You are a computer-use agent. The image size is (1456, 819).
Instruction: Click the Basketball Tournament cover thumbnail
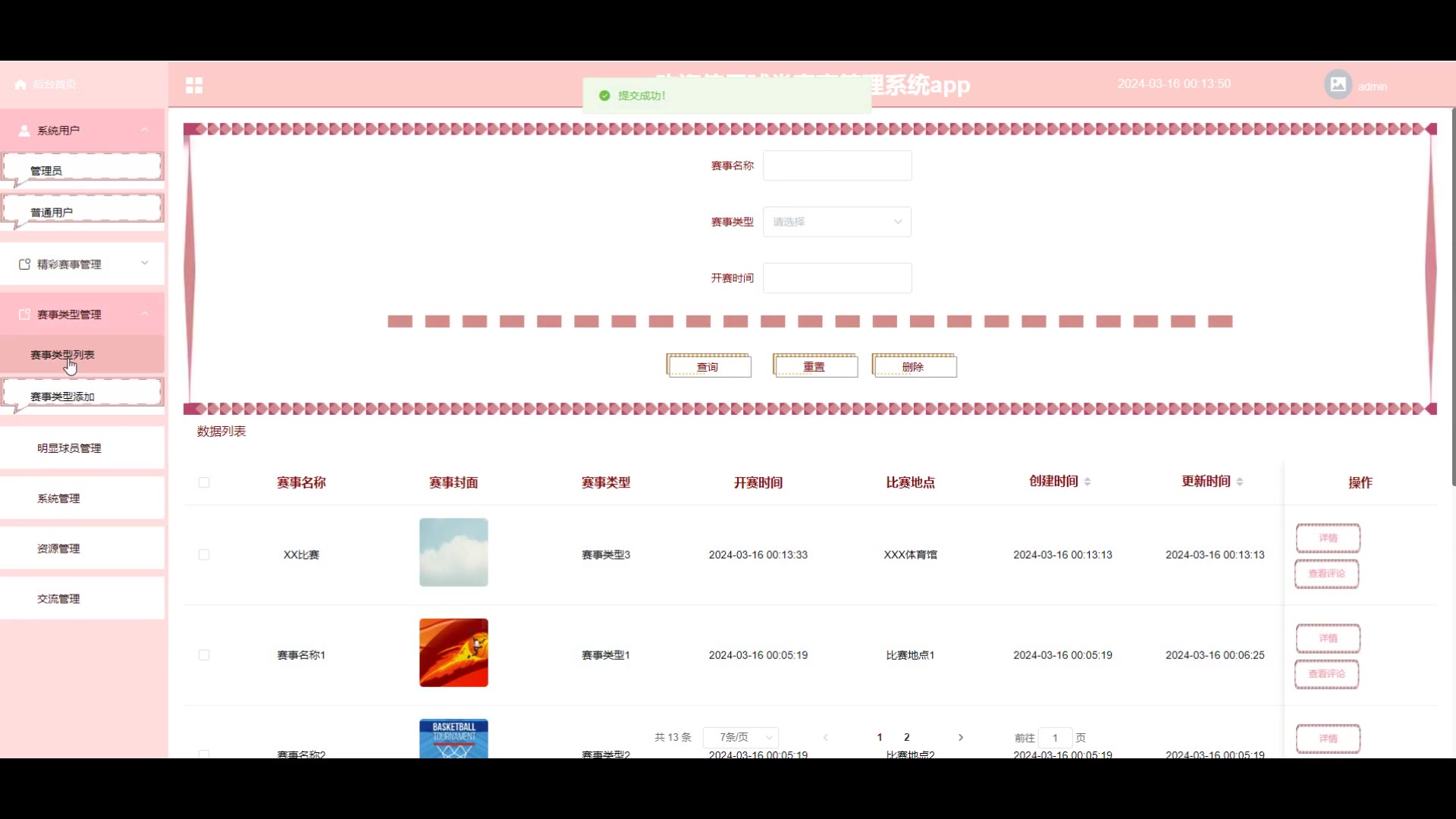(453, 739)
